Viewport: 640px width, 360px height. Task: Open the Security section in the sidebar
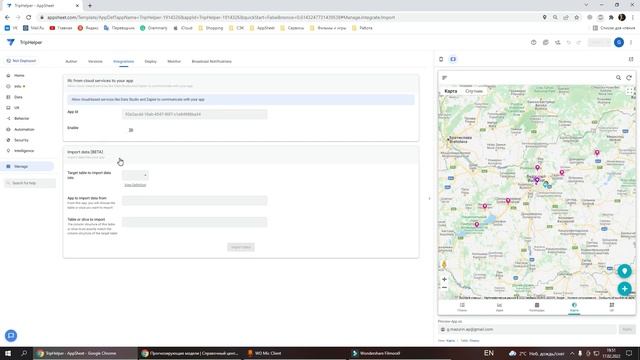coord(21,140)
